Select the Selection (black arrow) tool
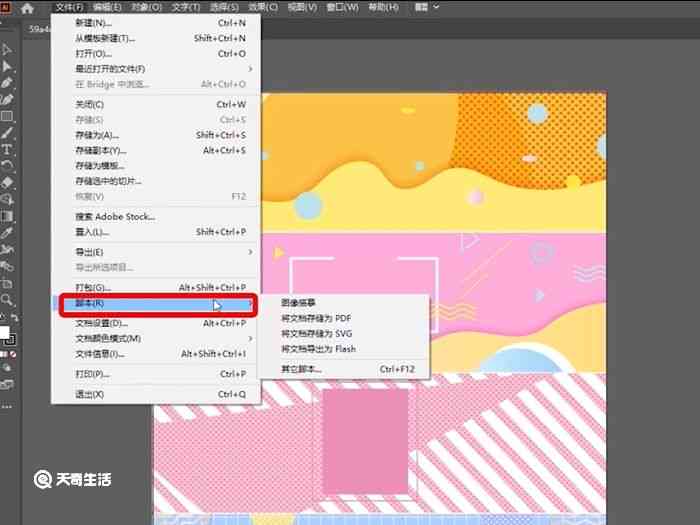The width and height of the screenshot is (700, 525). 7,50
